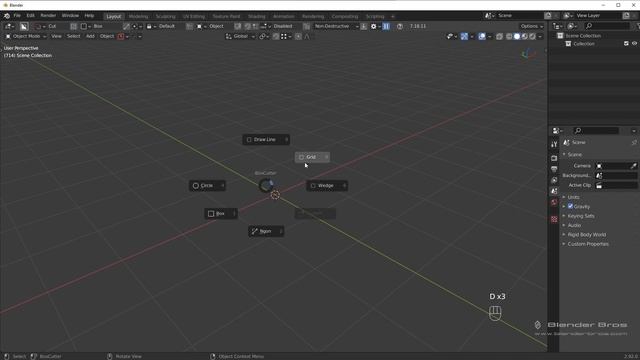The image size is (640, 360).
Task: Click the View Layer name field
Action: [598, 16]
